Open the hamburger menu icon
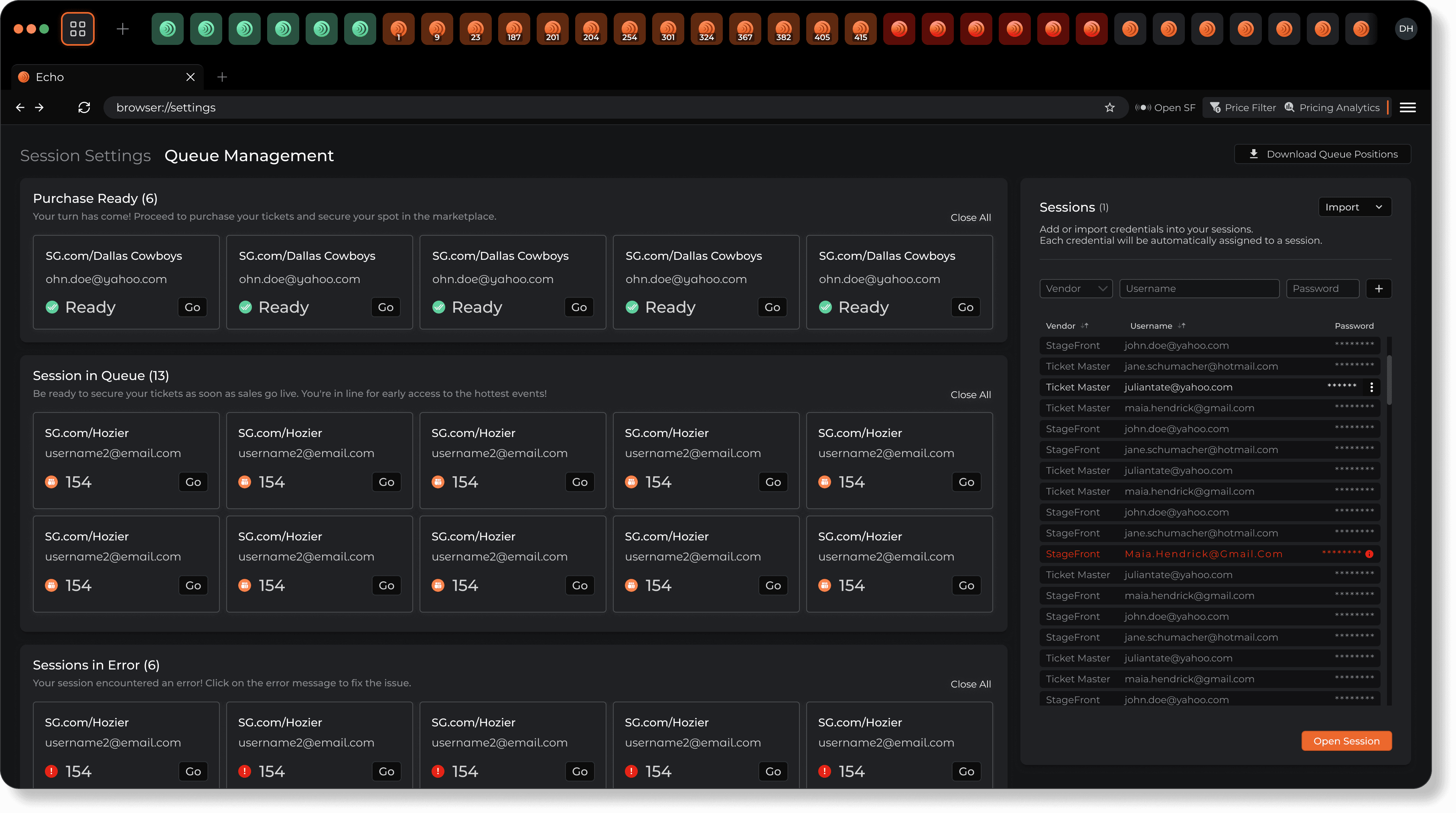 (x=1407, y=107)
